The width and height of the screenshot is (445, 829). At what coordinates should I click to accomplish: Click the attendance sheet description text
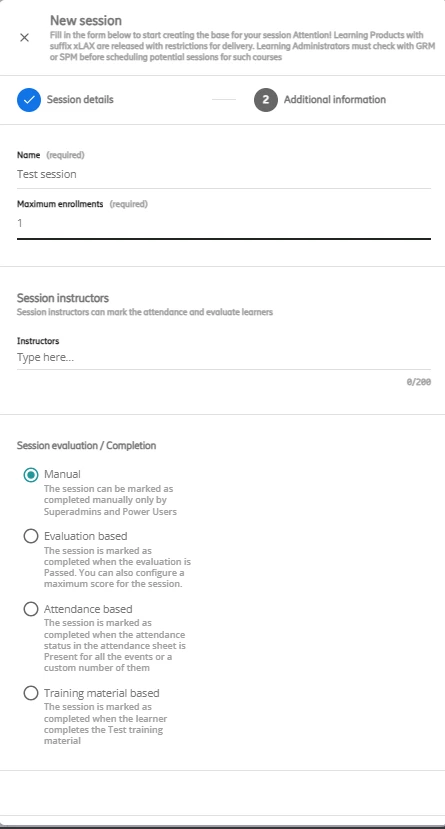click(x=115, y=645)
